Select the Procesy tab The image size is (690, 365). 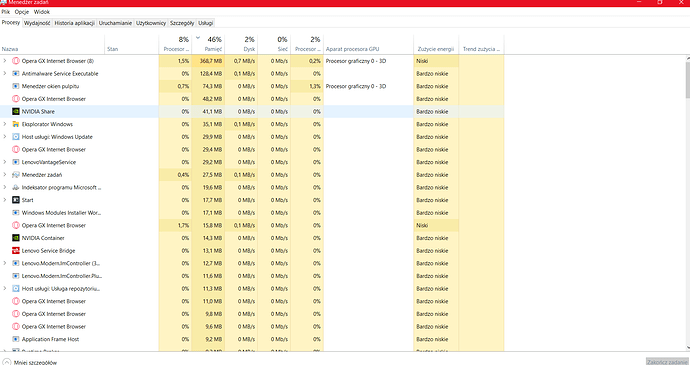[11, 22]
